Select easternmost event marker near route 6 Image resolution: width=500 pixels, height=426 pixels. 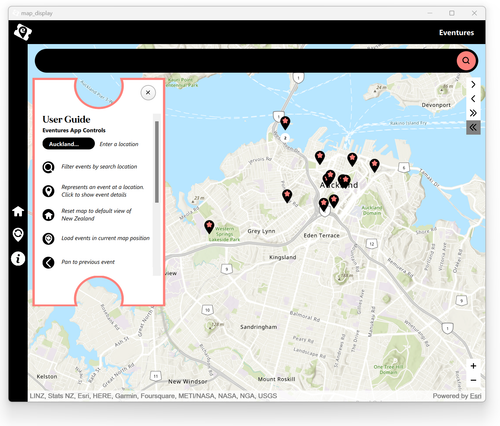click(x=375, y=165)
